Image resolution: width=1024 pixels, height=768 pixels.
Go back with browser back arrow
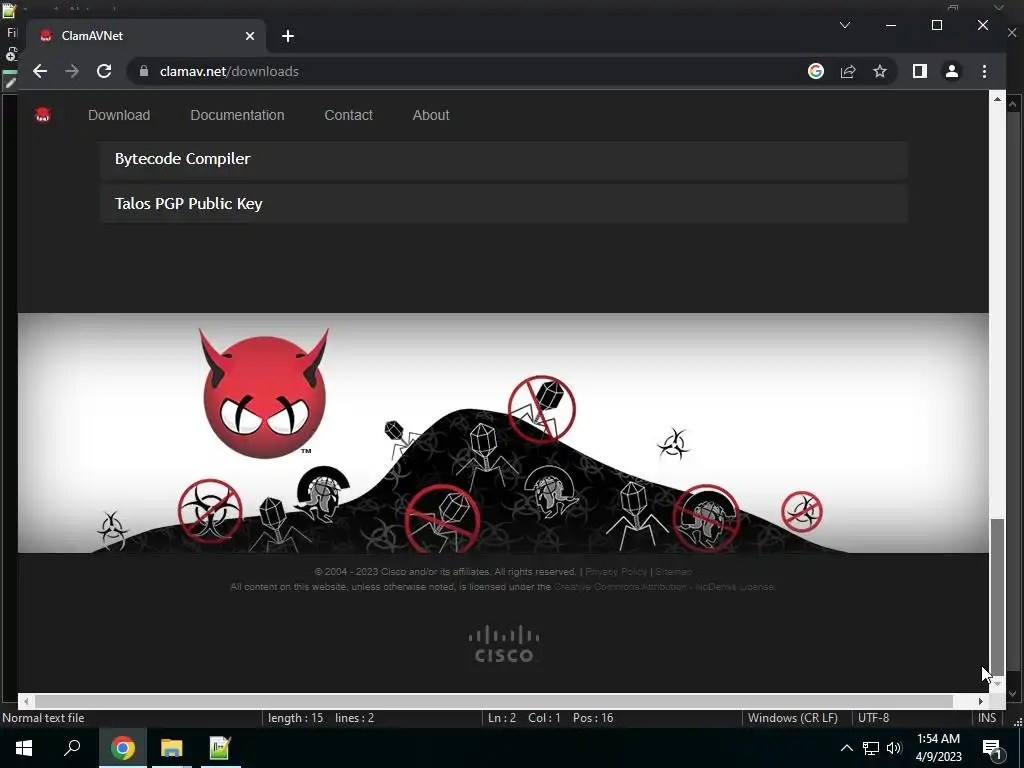coord(40,71)
